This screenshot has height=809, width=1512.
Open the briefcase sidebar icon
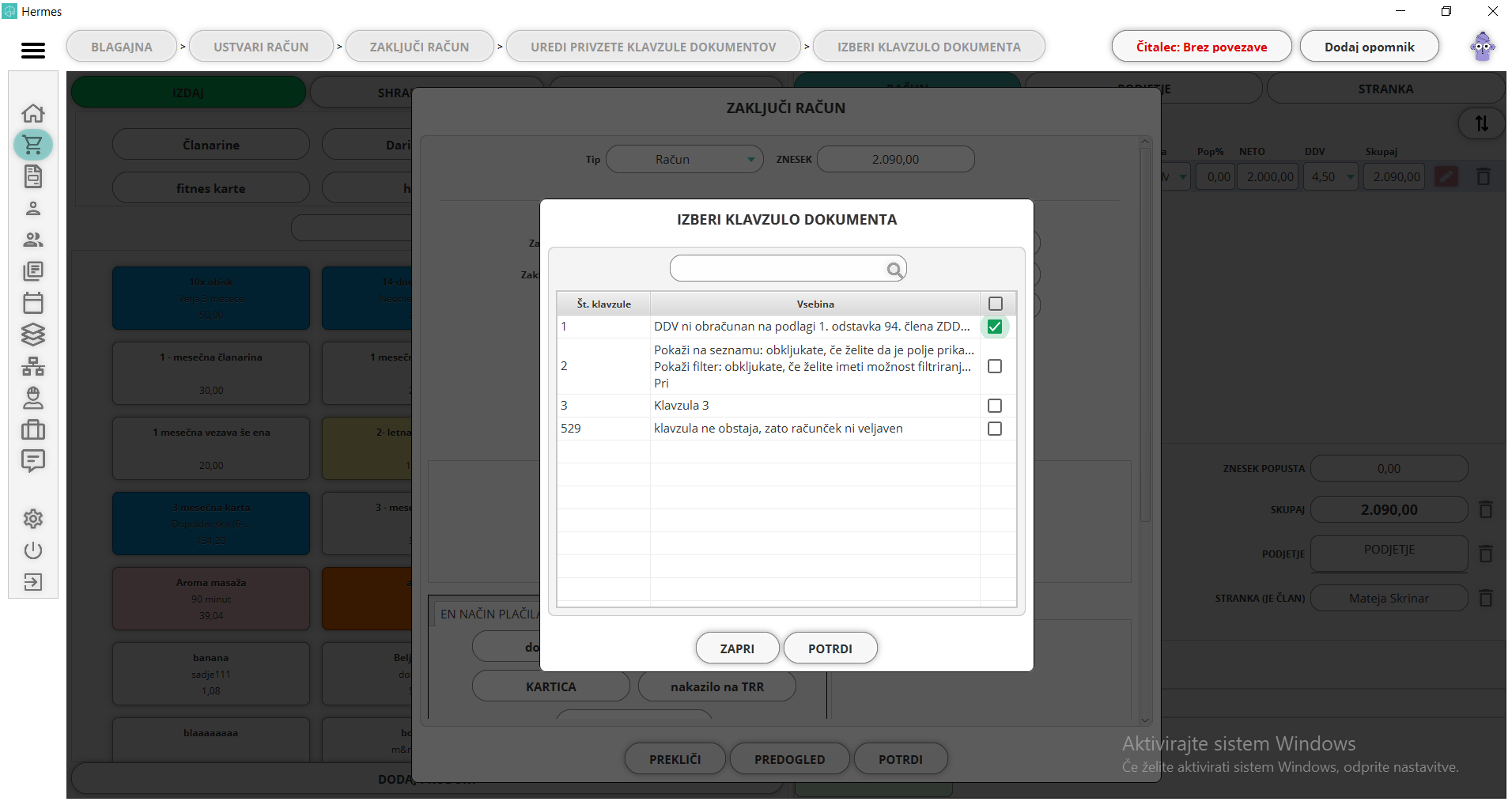point(33,429)
